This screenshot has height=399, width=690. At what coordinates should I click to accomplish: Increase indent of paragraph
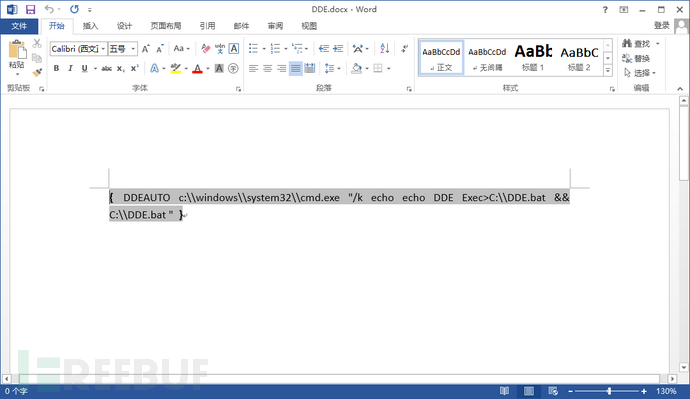tap(338, 48)
